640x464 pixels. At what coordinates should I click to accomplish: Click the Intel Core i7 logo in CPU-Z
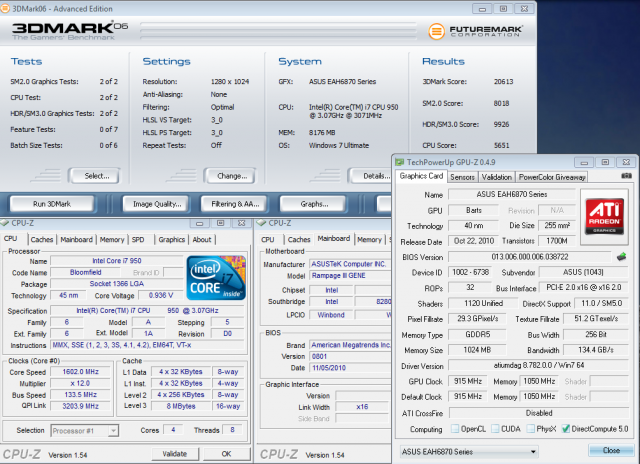click(216, 278)
